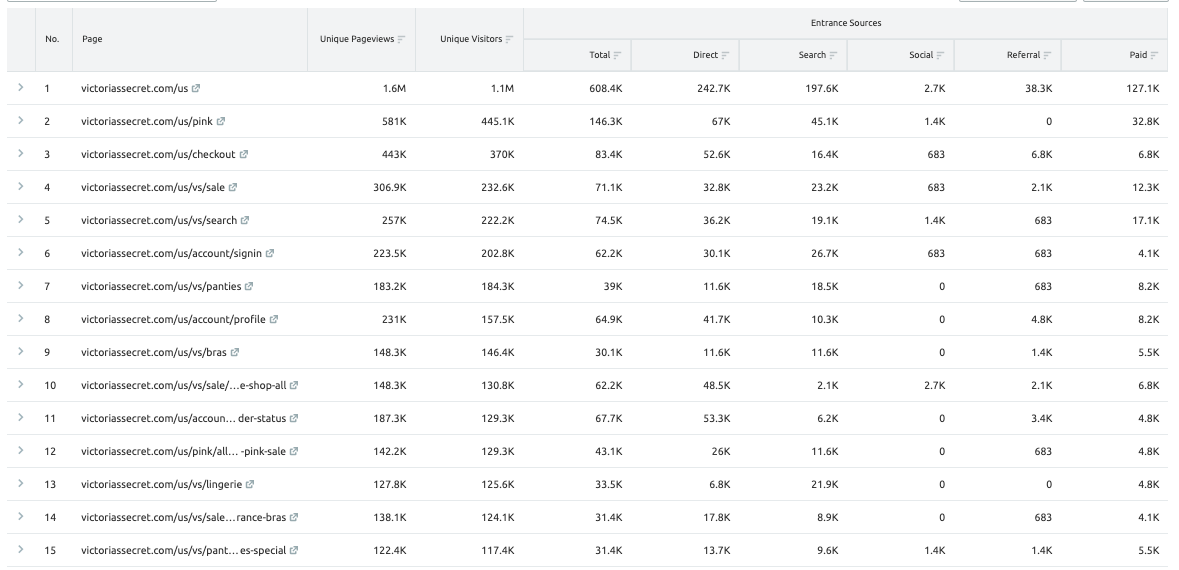This screenshot has height=570, width=1179.
Task: Click the Page column header
Action: pos(92,39)
